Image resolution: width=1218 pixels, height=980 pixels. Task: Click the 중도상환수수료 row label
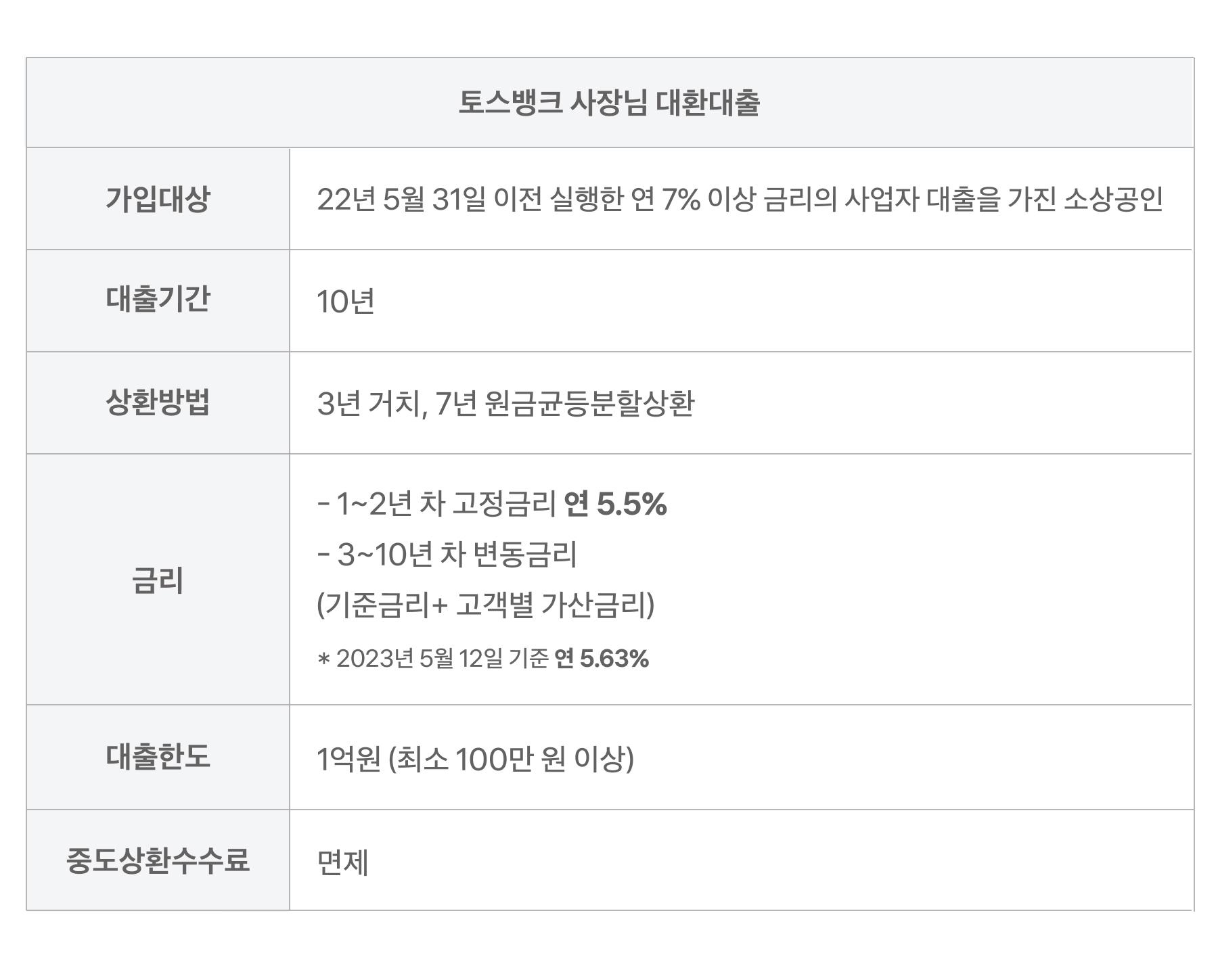[x=158, y=860]
